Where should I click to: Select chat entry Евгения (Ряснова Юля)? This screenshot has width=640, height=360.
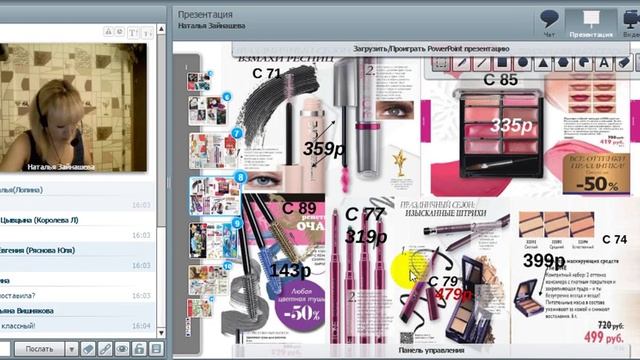[38, 251]
